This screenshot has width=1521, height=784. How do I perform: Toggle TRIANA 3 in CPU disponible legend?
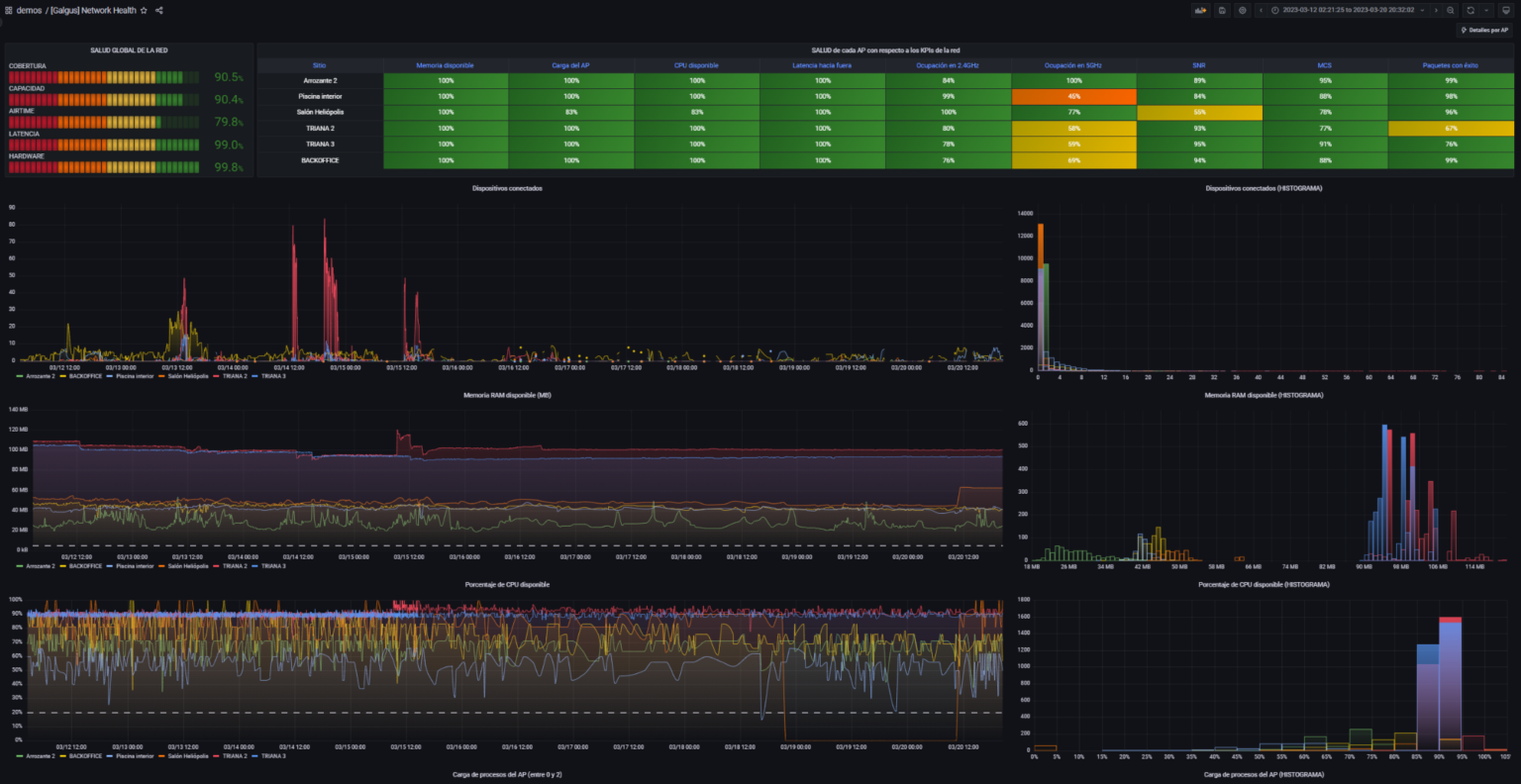tap(273, 755)
